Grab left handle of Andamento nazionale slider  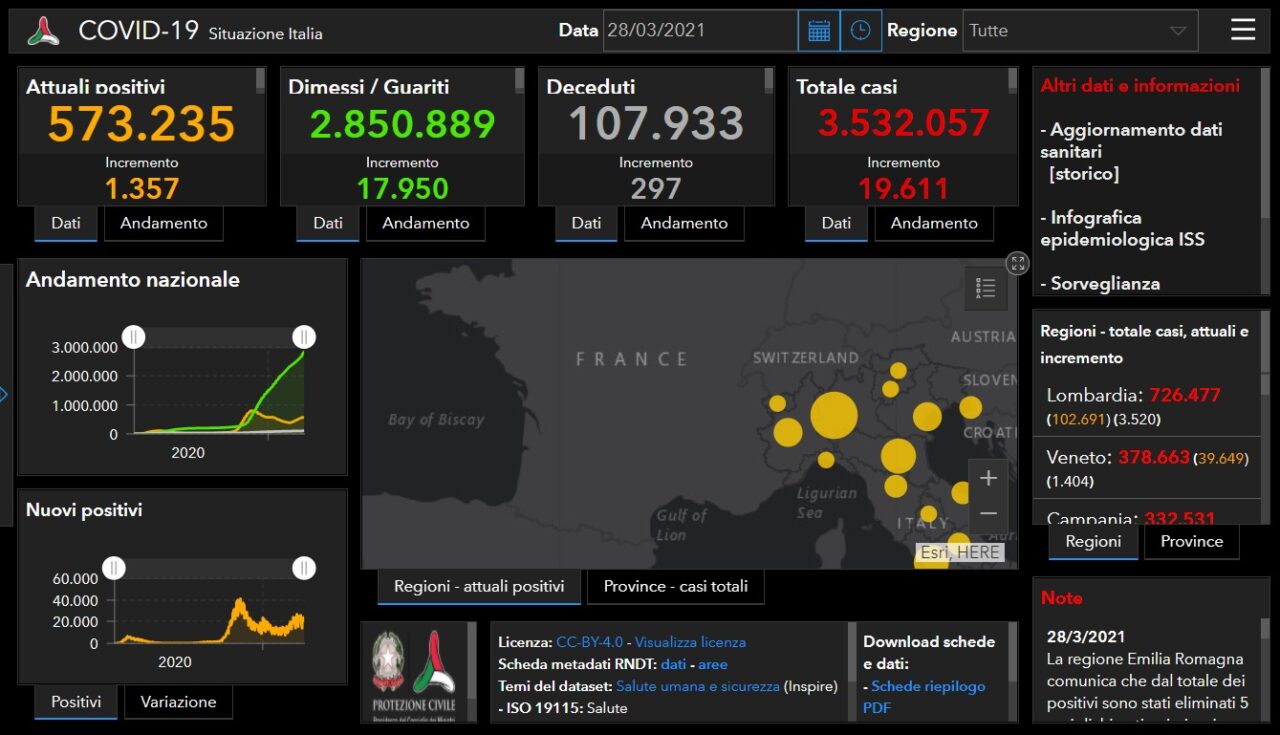pyautogui.click(x=134, y=337)
